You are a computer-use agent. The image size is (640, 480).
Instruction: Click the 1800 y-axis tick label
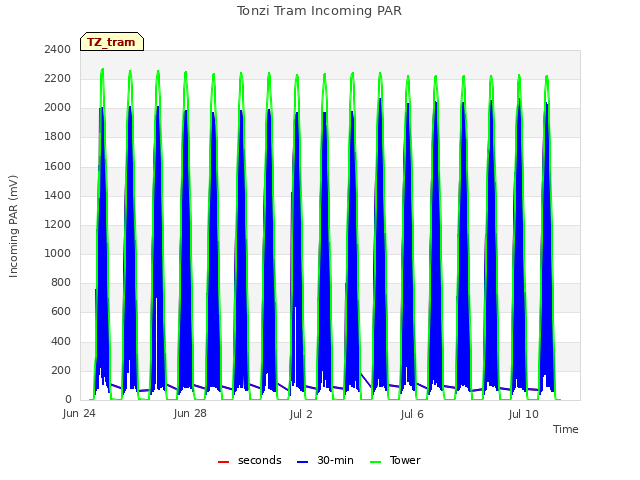(x=58, y=137)
